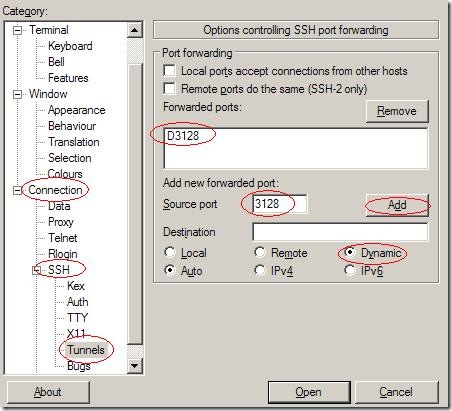Enable remote ports do the same checkbox
Viewport: 452px width, 411px height.
click(x=169, y=88)
